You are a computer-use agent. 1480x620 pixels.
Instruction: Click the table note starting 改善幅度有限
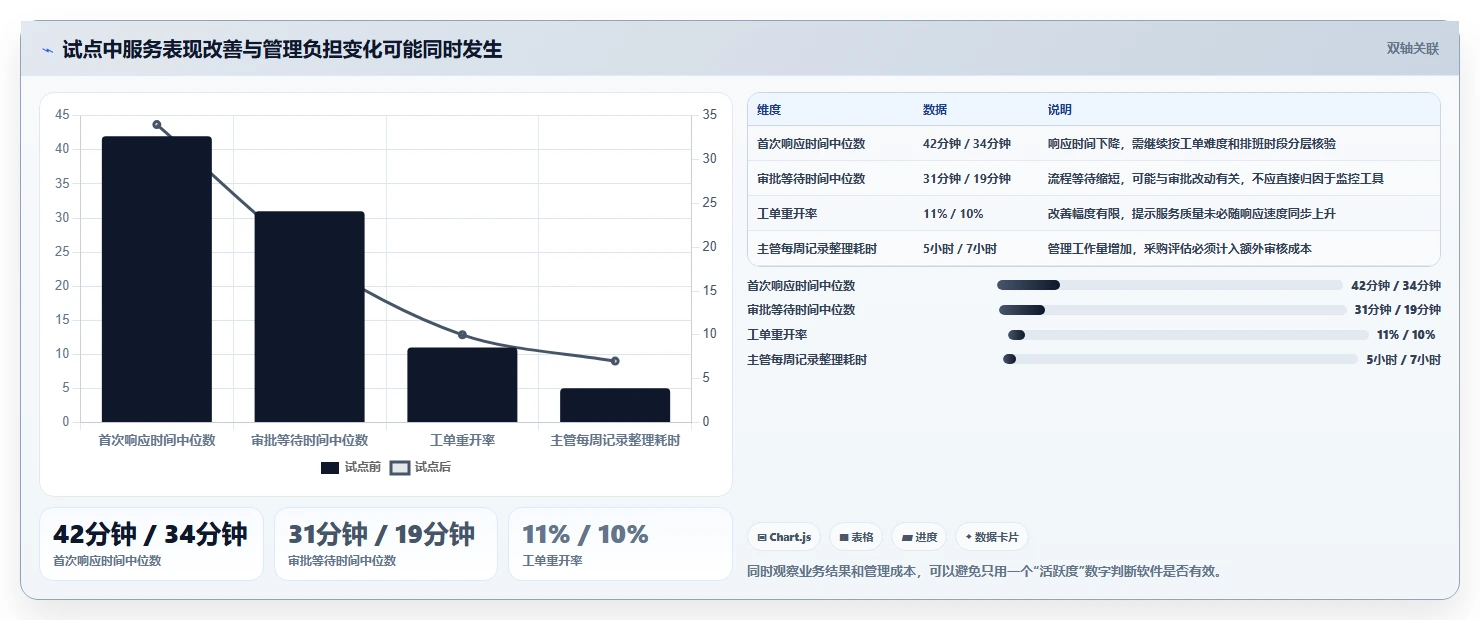pos(1191,214)
